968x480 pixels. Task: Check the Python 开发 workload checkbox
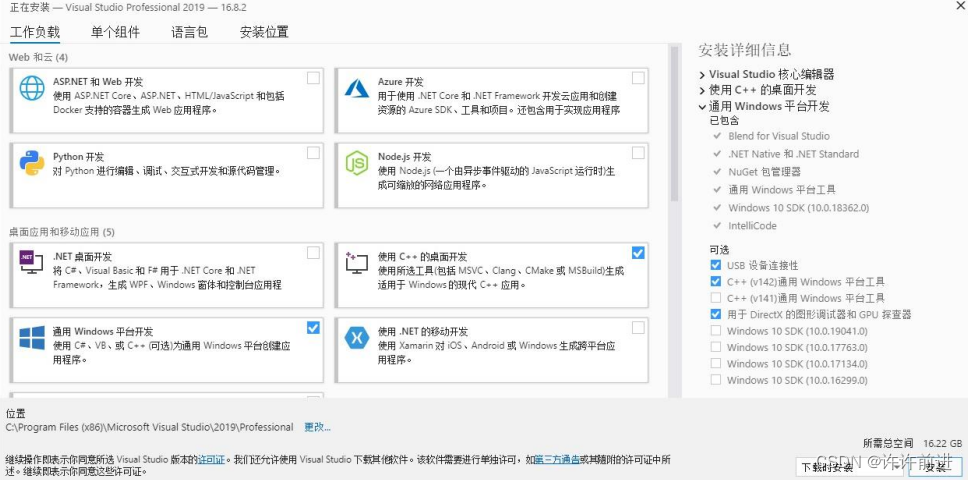(314, 152)
